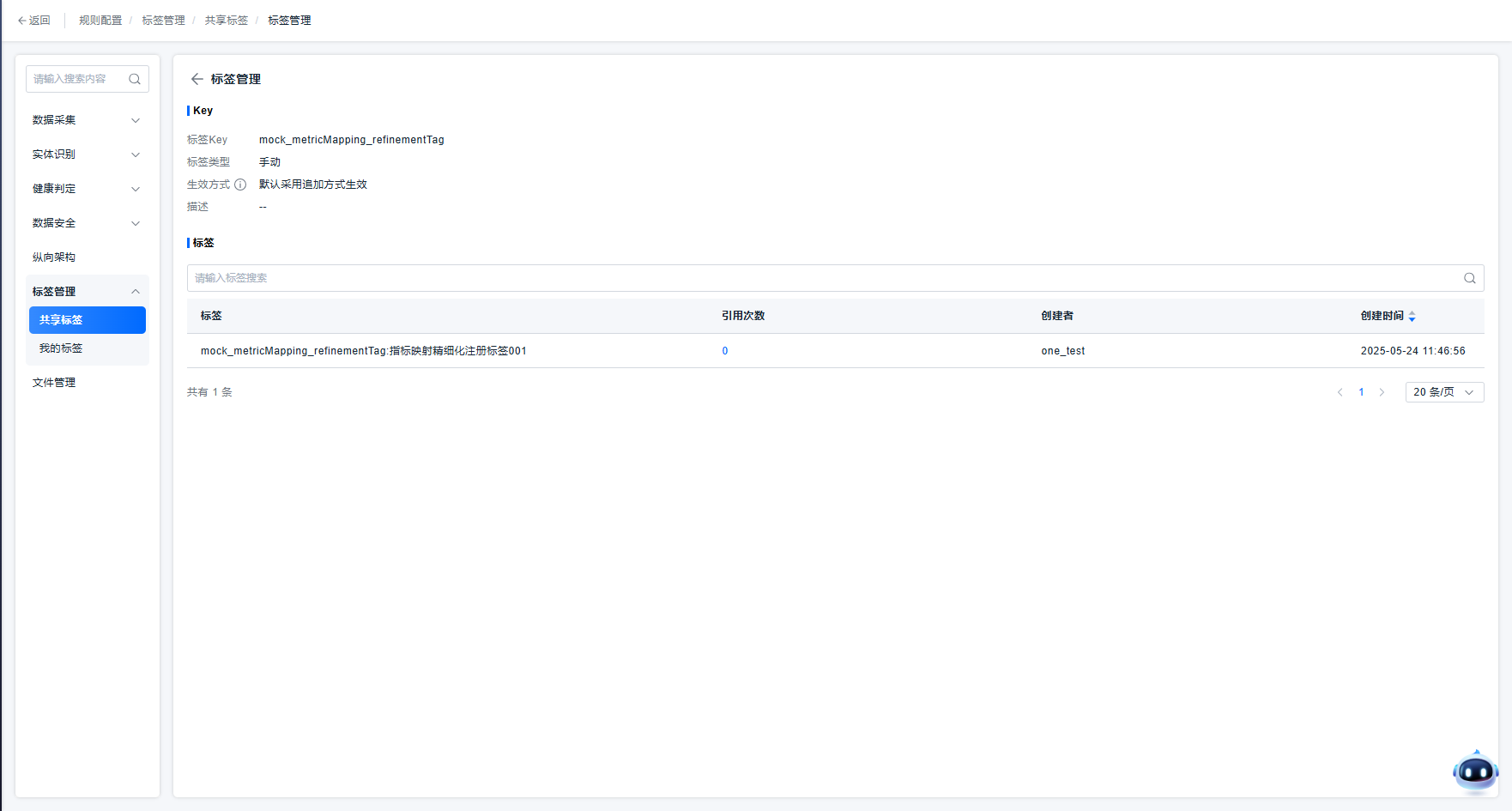
Task: Open 文件管理 in sidebar
Action: [54, 383]
